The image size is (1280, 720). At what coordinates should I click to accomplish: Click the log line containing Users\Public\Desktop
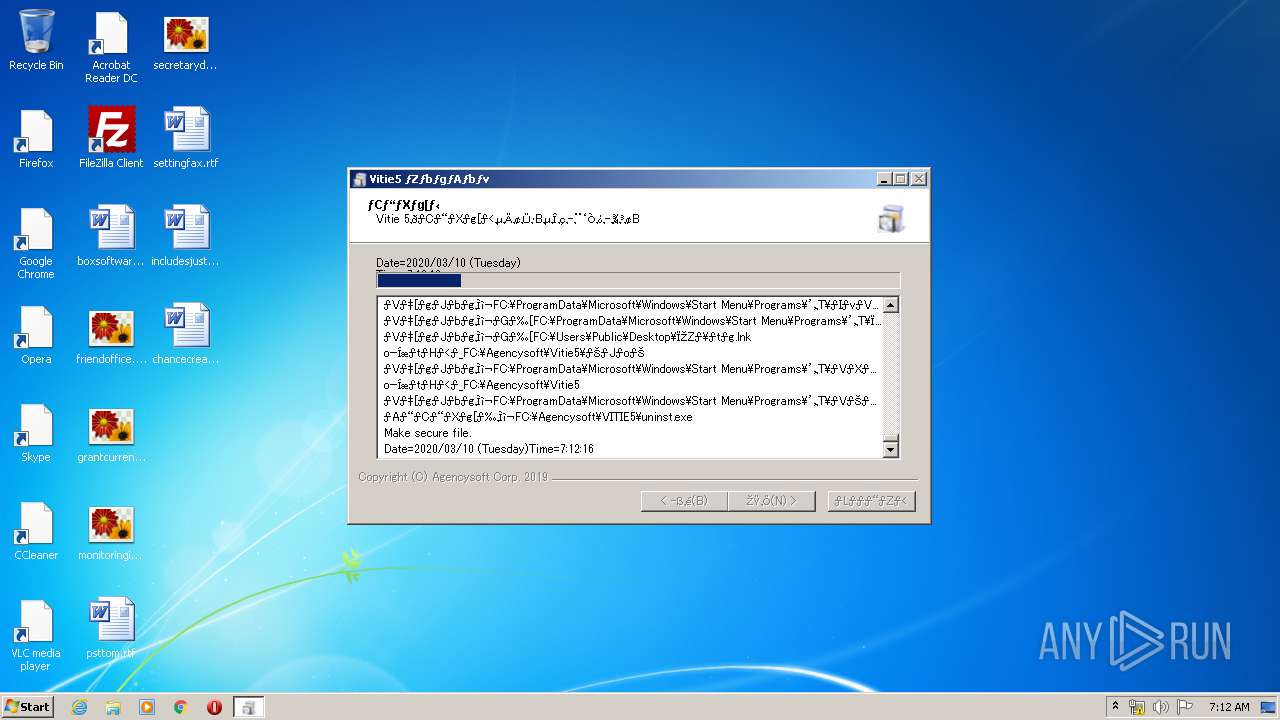pyautogui.click(x=567, y=337)
